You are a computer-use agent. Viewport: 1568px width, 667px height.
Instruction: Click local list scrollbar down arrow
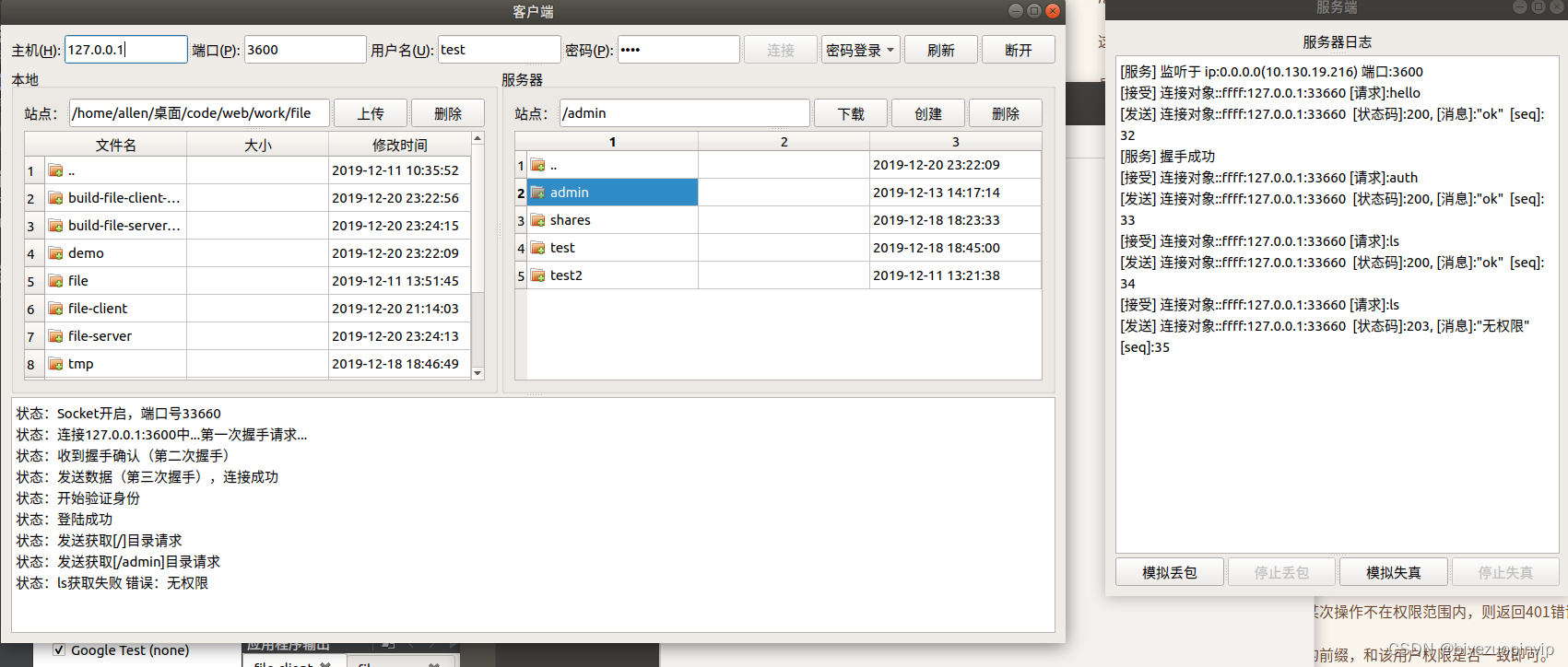(x=477, y=373)
